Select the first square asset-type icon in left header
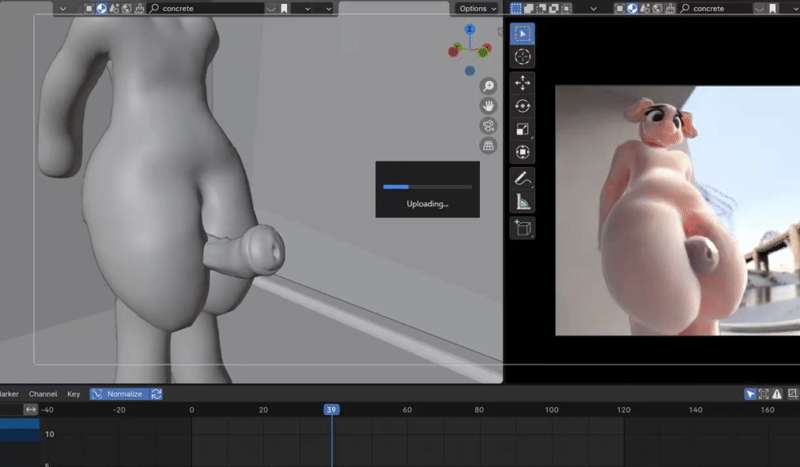The width and height of the screenshot is (800, 467). coord(89,8)
